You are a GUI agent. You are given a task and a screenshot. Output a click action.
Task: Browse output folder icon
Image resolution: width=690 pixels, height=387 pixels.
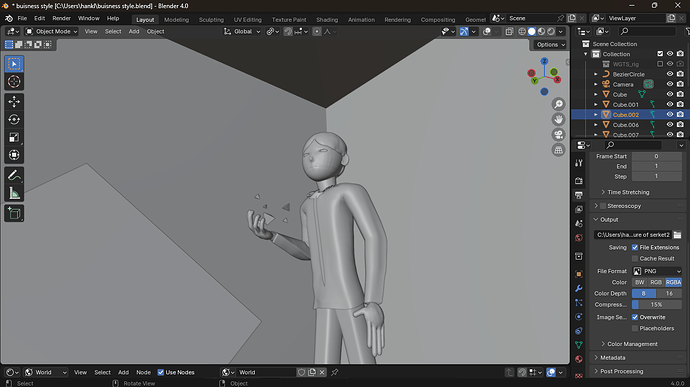(677, 235)
